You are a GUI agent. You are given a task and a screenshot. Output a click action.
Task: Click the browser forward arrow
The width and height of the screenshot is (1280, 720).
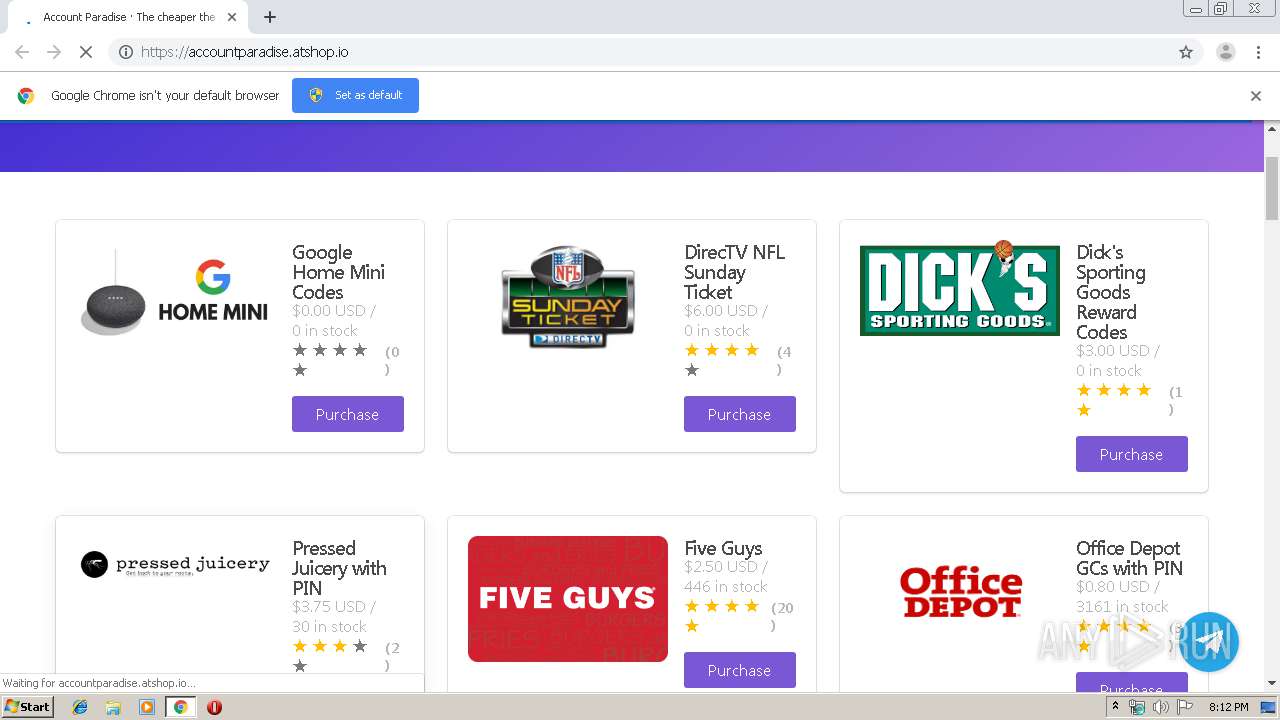click(x=54, y=52)
